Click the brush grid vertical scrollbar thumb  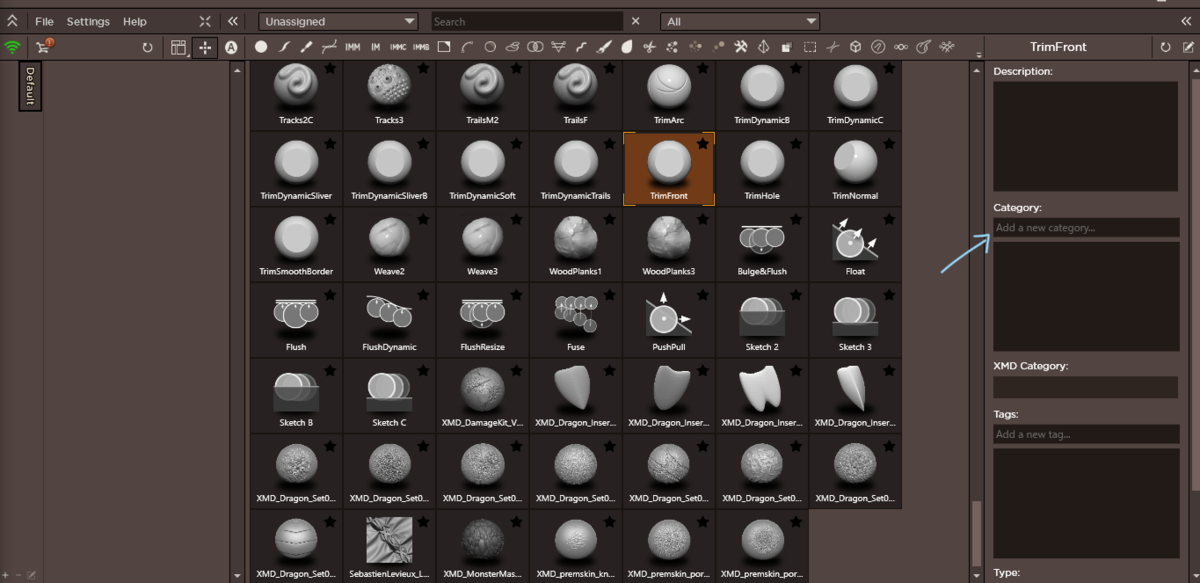tap(977, 535)
